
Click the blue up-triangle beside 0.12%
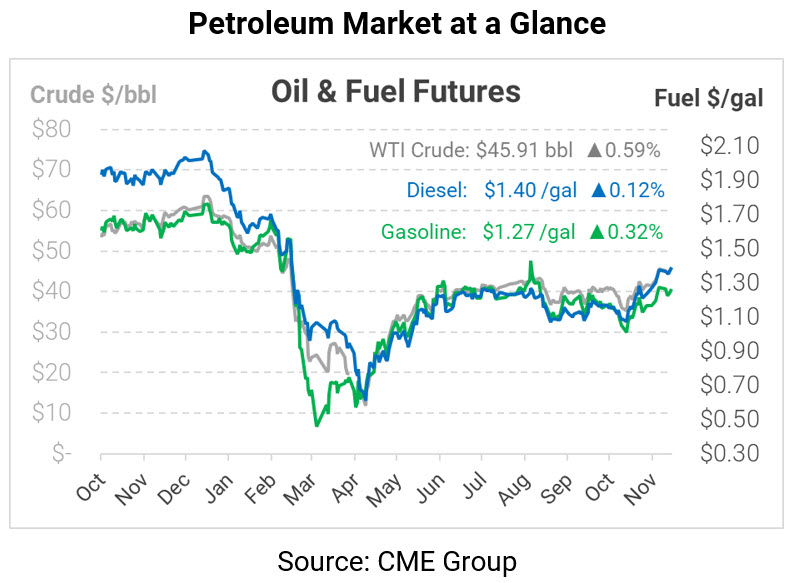(595, 191)
